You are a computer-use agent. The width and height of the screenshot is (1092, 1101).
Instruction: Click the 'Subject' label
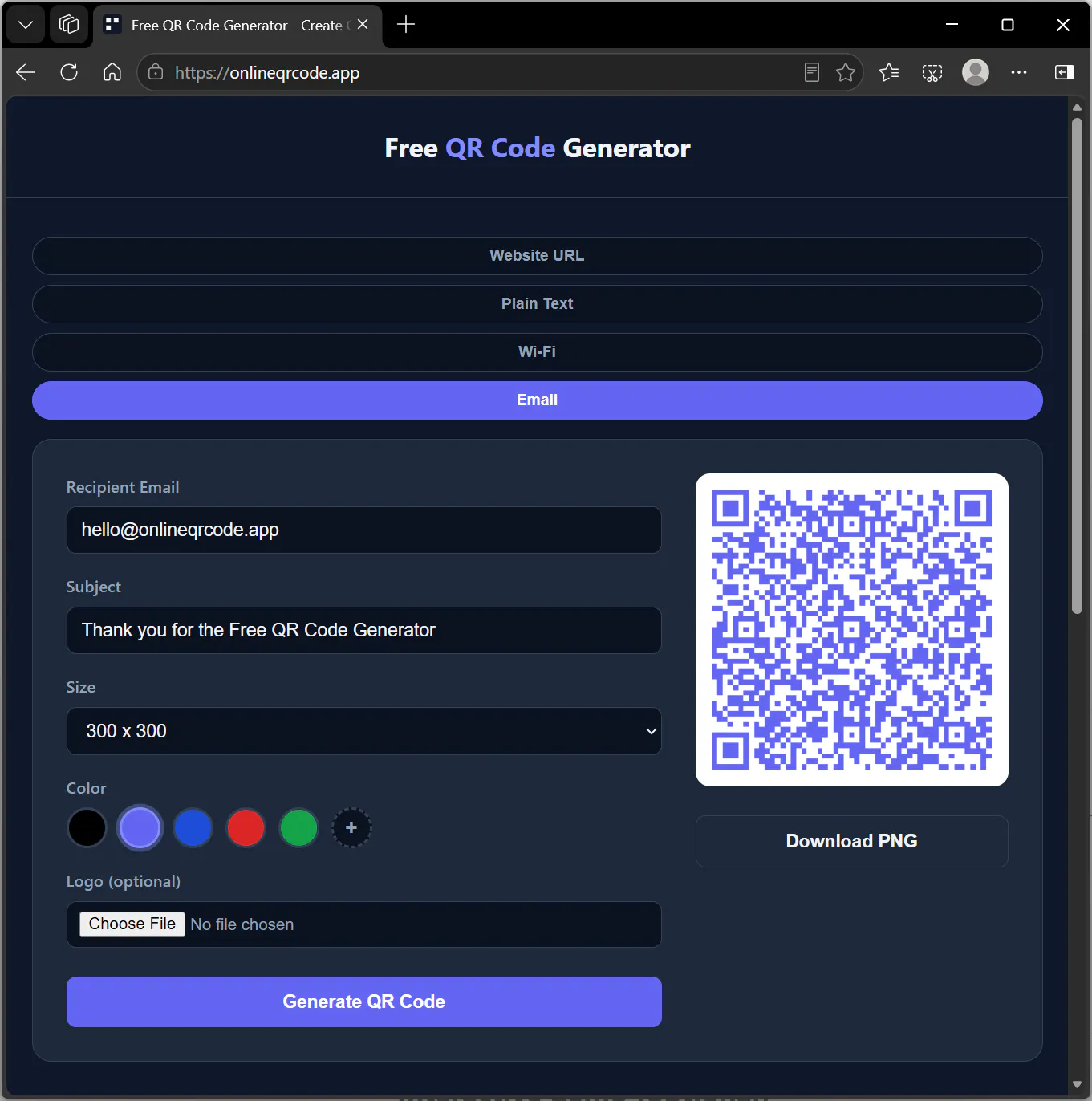94,587
